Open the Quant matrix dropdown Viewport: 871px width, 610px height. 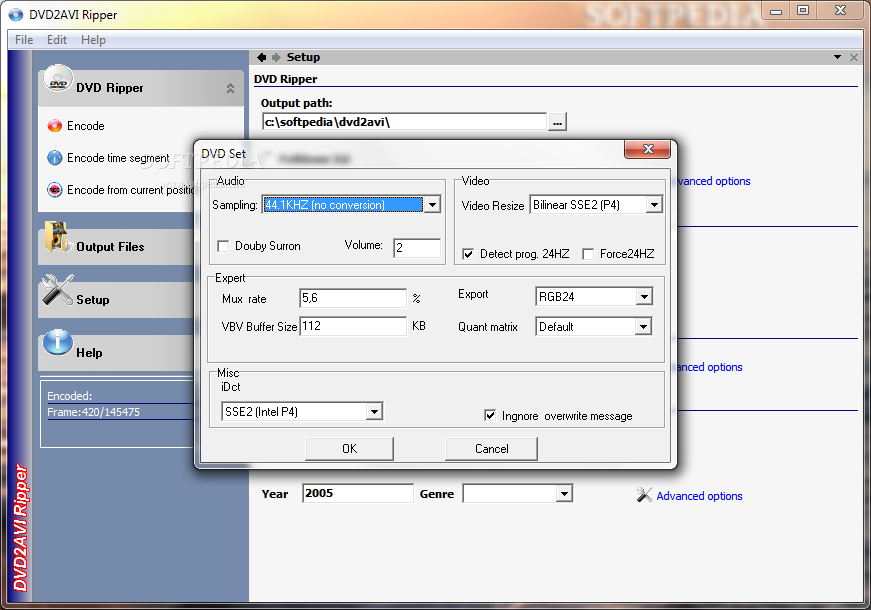[643, 327]
